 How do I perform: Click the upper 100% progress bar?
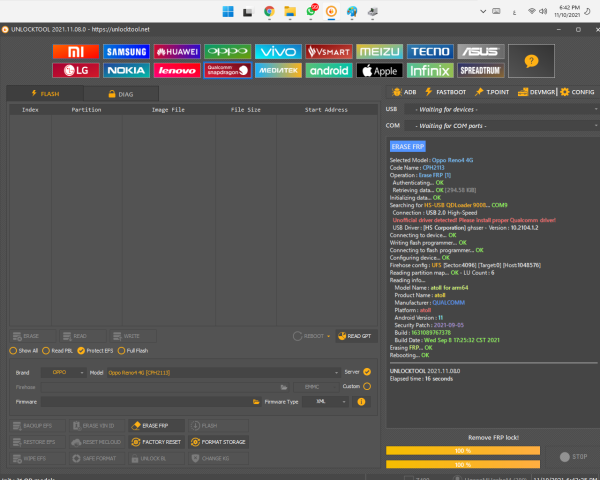(463, 451)
